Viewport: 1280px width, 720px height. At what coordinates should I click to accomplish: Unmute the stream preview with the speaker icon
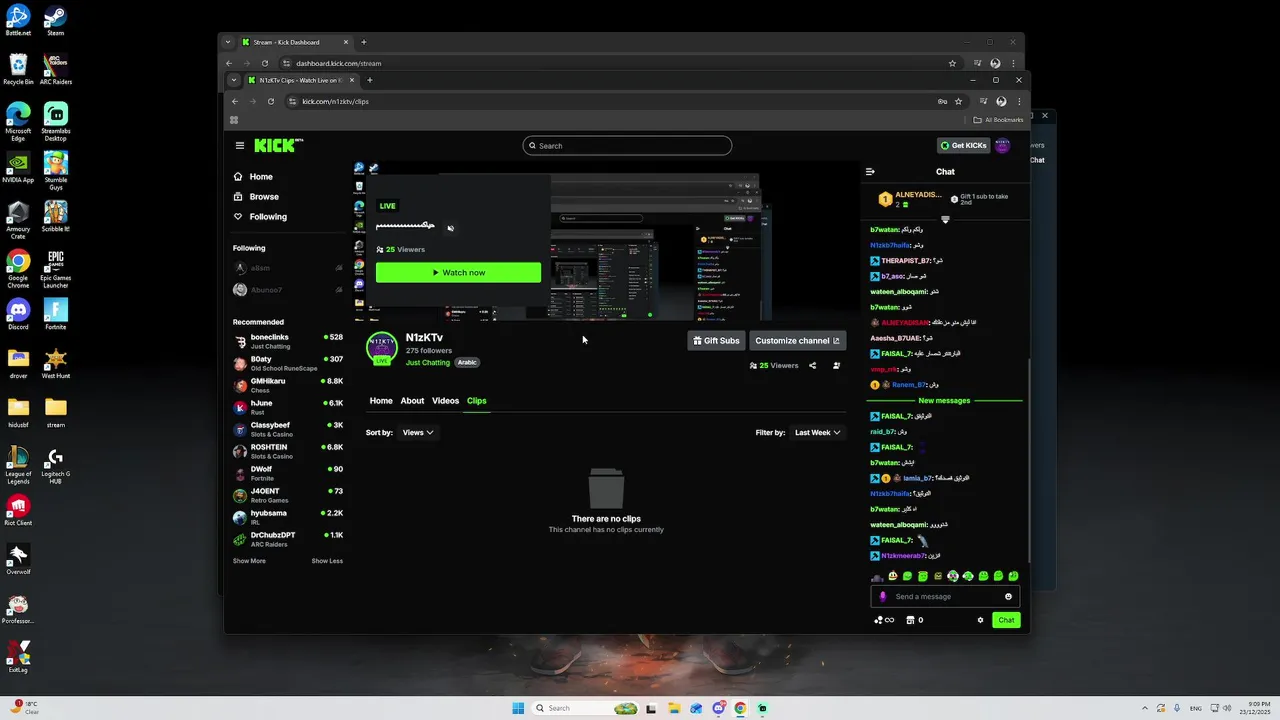451,228
